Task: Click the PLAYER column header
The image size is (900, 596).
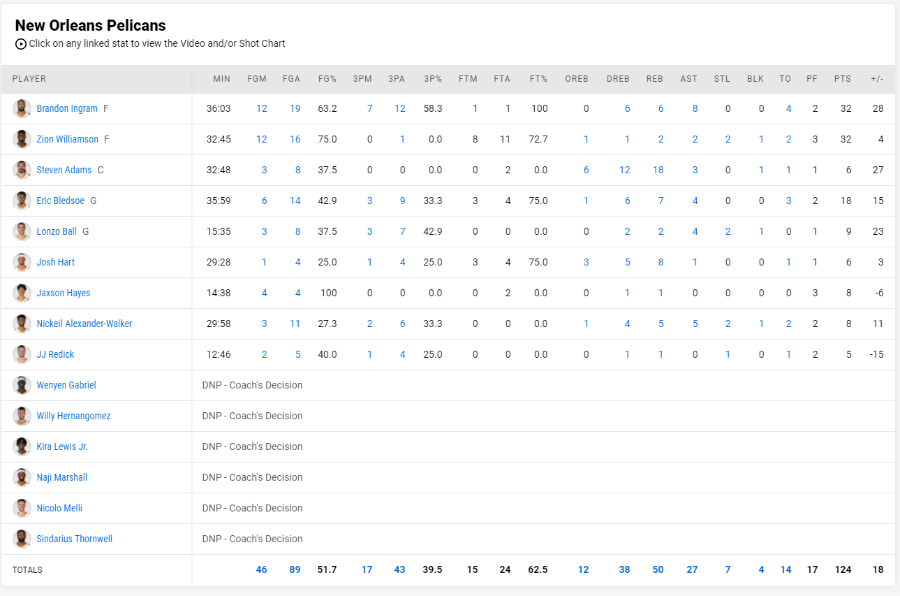Action: 29,79
